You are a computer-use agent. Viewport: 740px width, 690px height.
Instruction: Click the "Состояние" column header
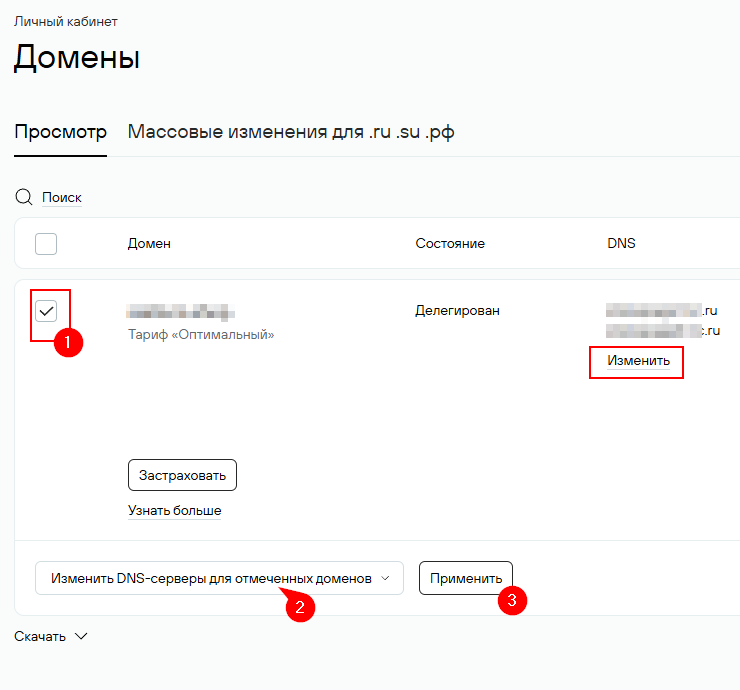450,243
